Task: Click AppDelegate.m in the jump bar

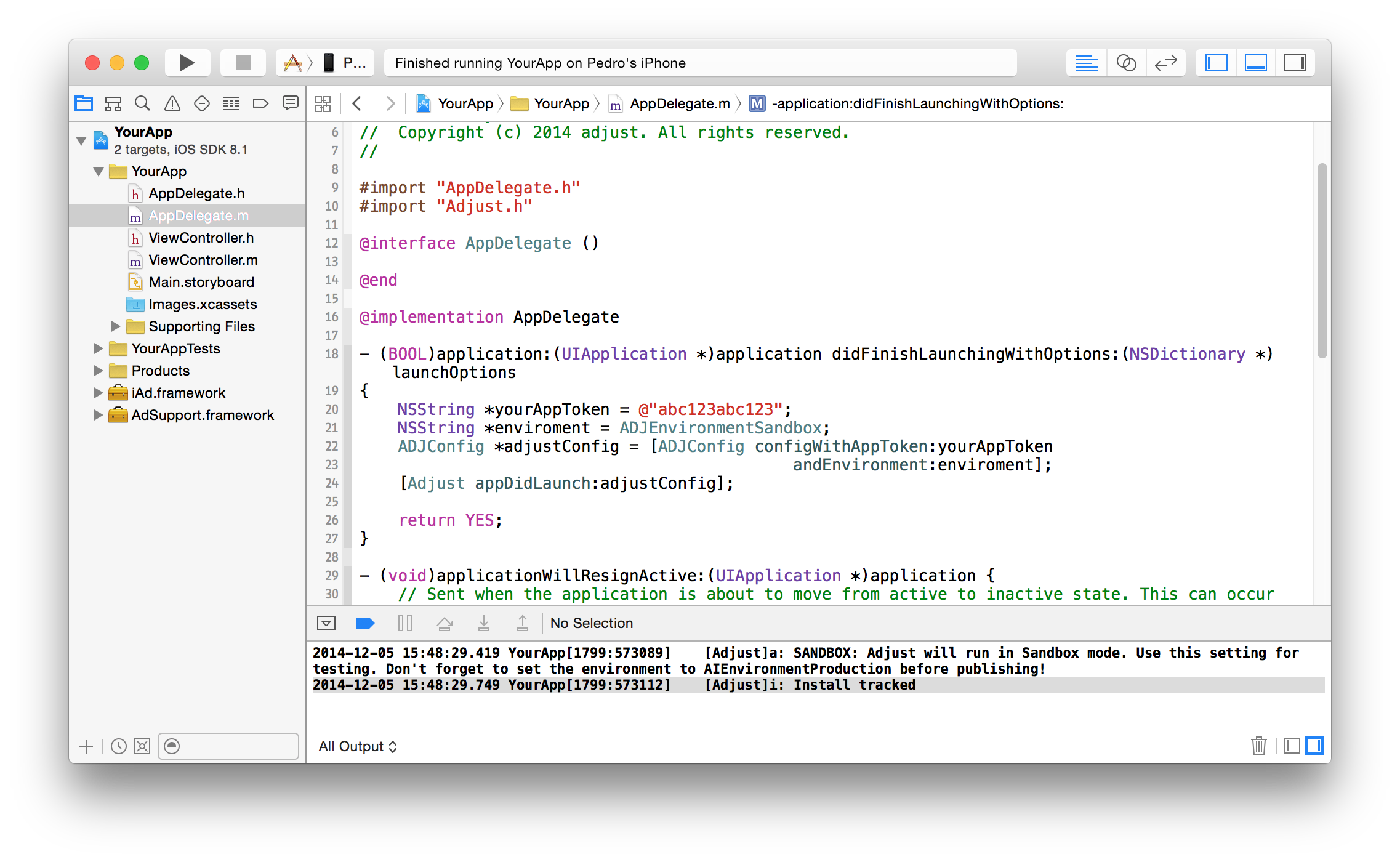Action: 679,103
